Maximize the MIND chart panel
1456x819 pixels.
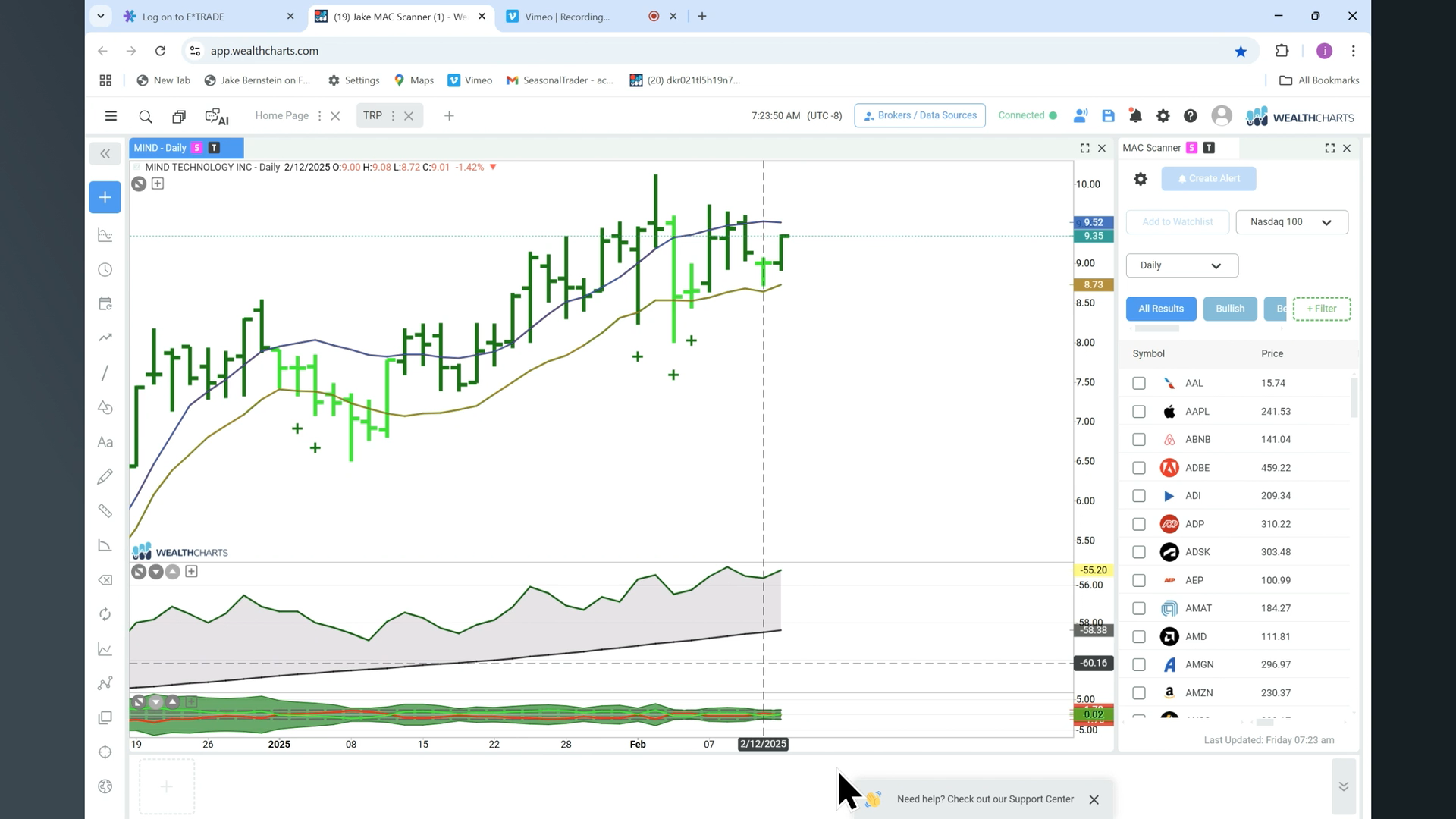coord(1084,149)
